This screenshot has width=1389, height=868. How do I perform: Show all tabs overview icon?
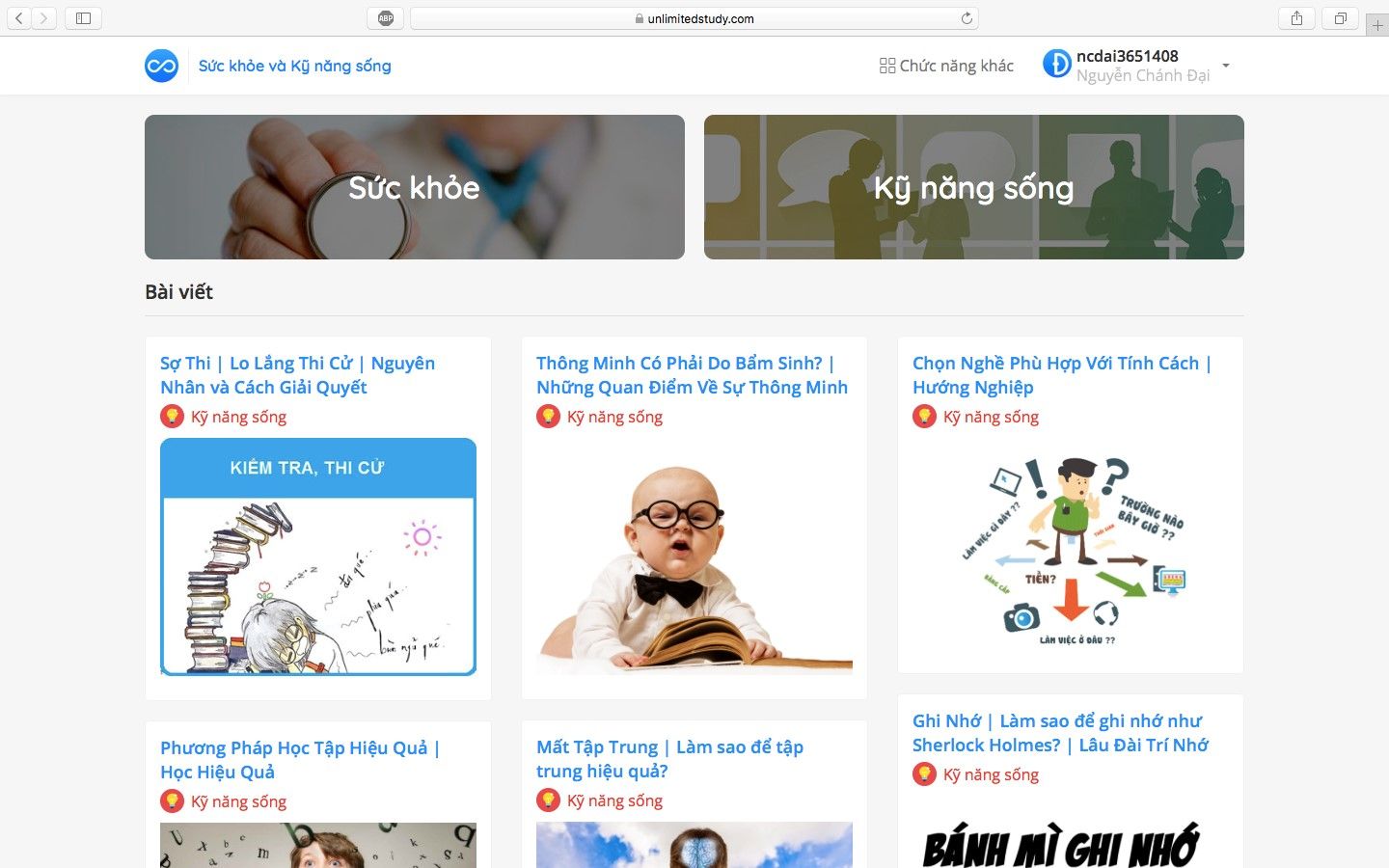pos(1341,18)
